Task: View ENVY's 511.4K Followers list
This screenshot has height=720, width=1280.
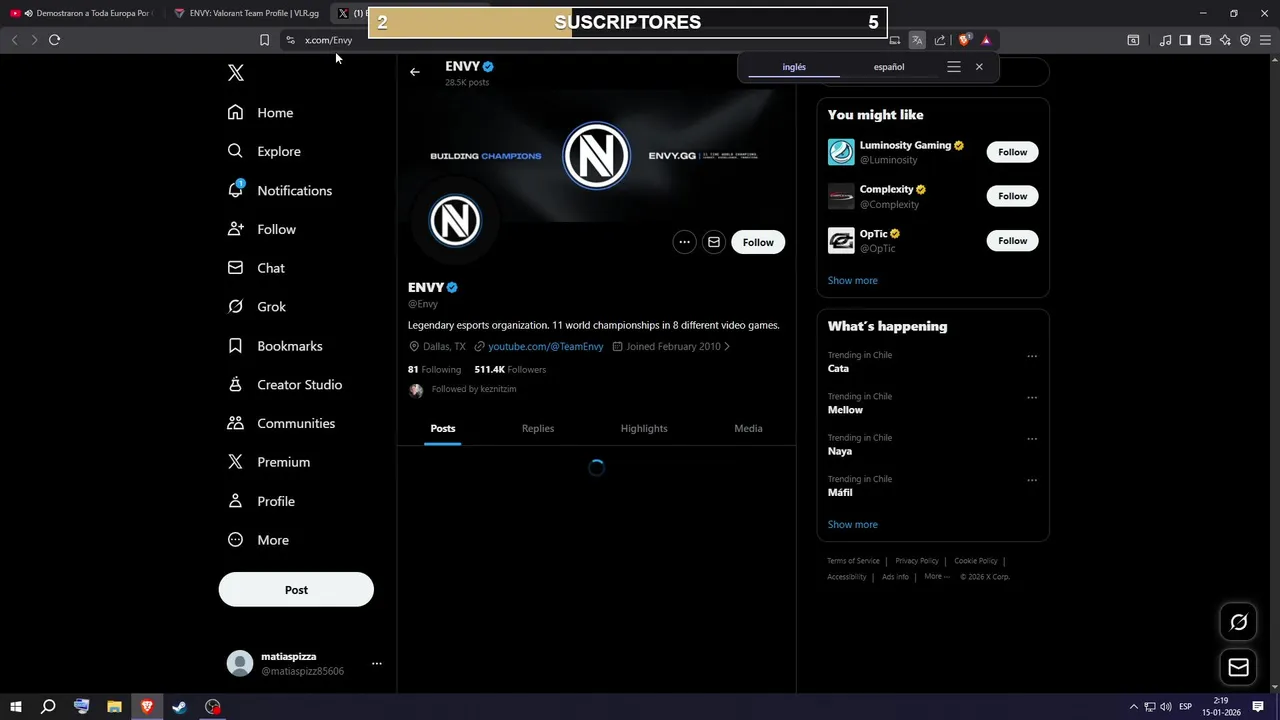Action: pos(510,369)
